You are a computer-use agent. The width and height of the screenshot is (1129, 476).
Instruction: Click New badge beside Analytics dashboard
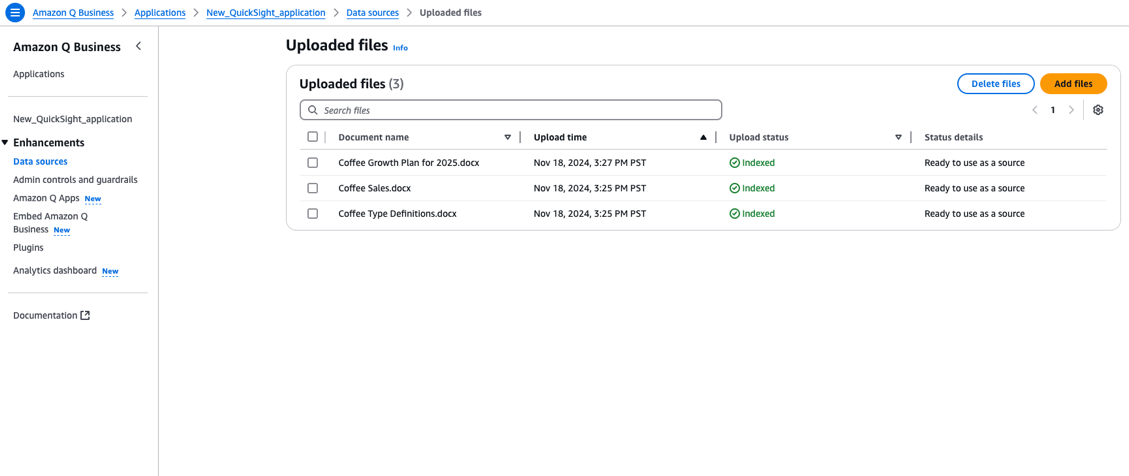coord(110,271)
